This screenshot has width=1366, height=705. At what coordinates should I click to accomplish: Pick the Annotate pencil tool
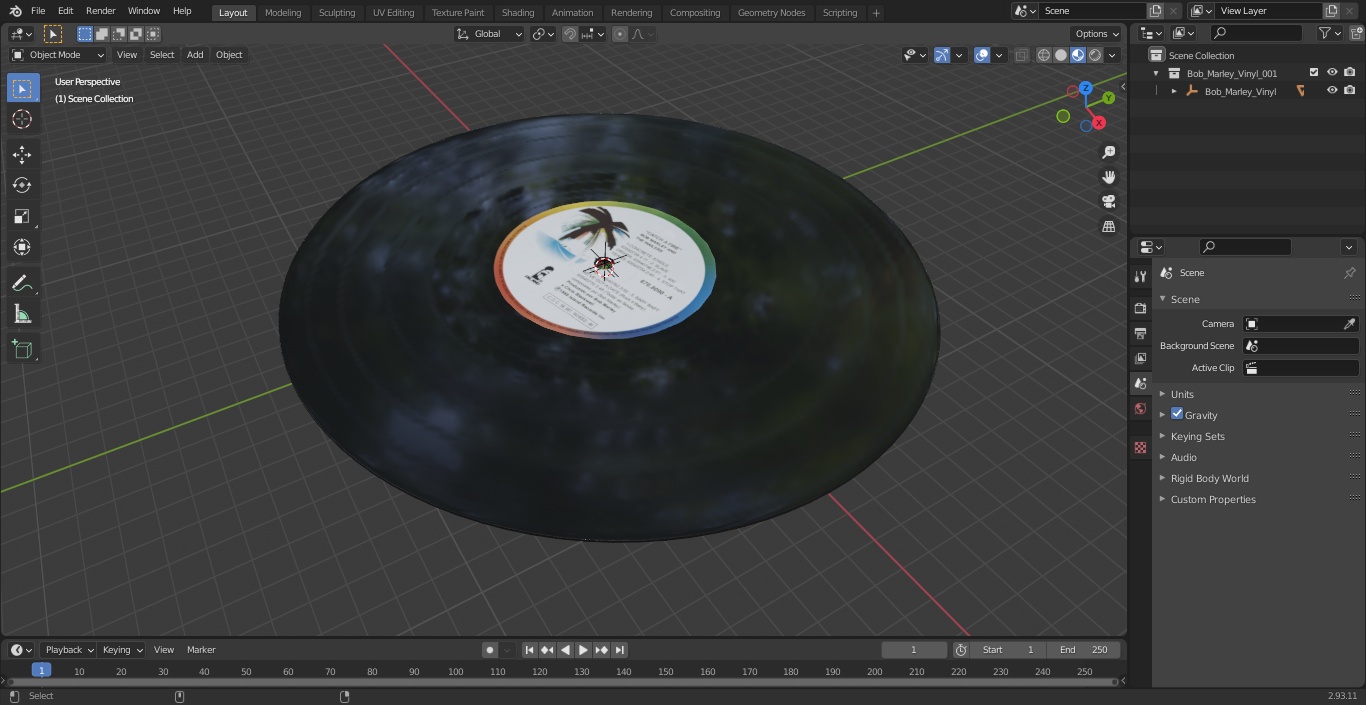(x=22, y=284)
